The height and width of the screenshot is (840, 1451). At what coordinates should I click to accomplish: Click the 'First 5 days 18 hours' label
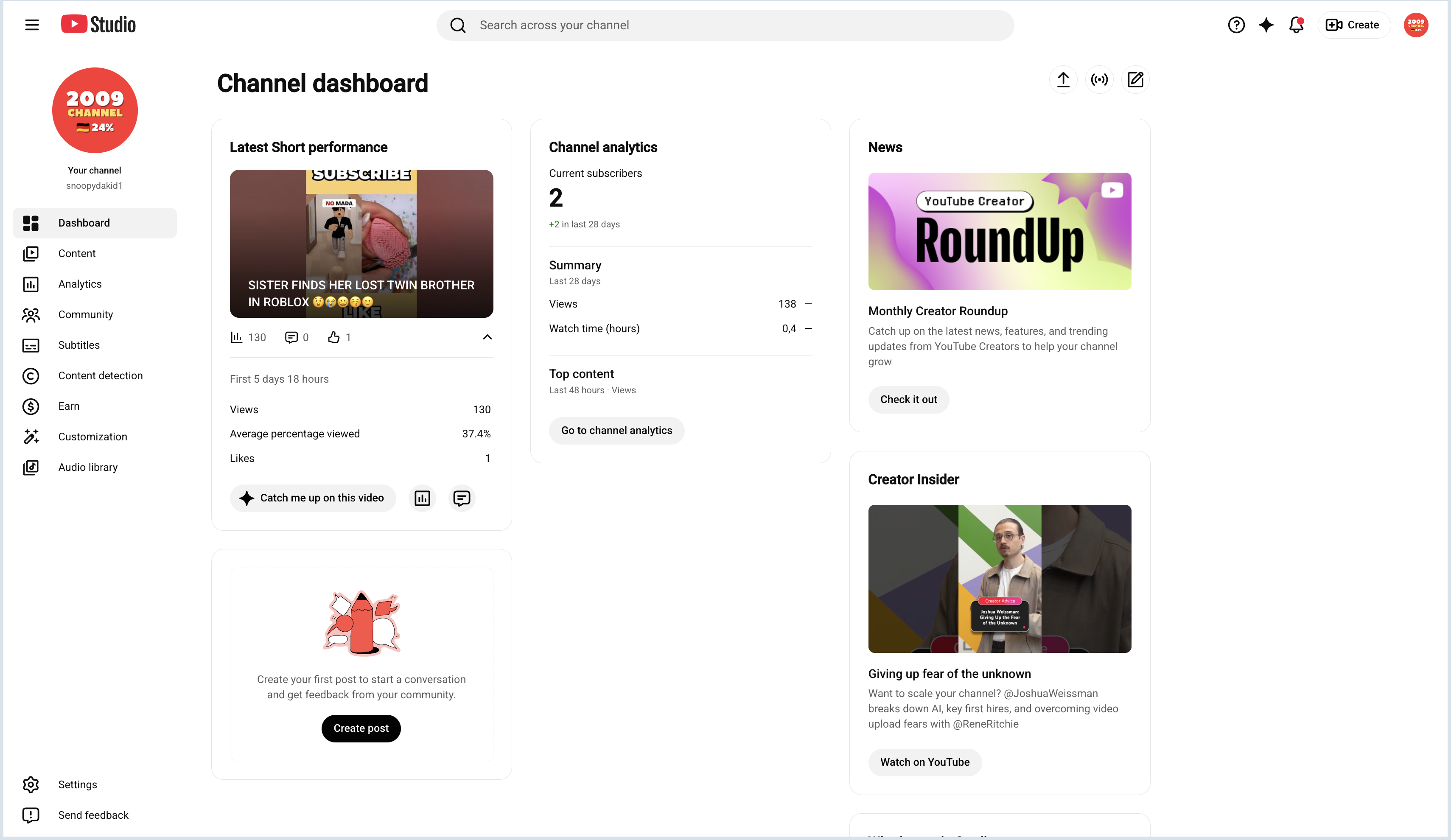(279, 379)
